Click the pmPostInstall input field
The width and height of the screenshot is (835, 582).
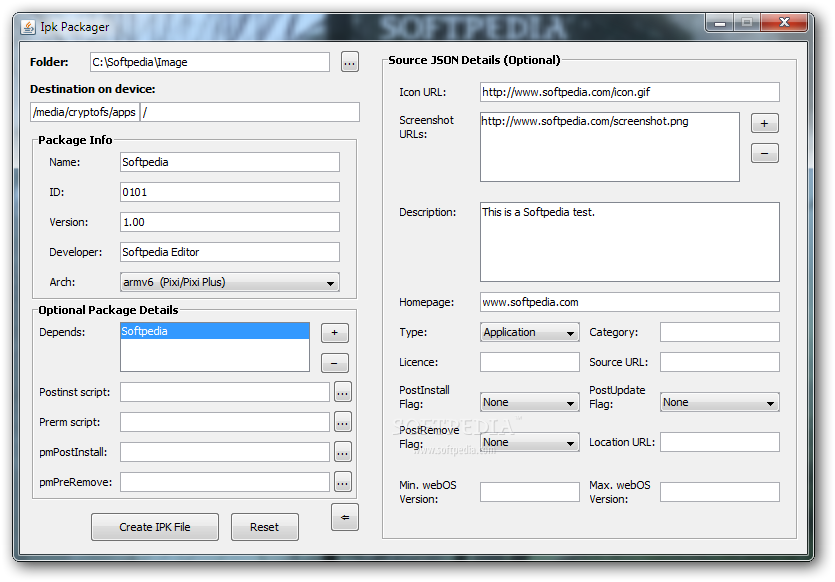[x=225, y=452]
